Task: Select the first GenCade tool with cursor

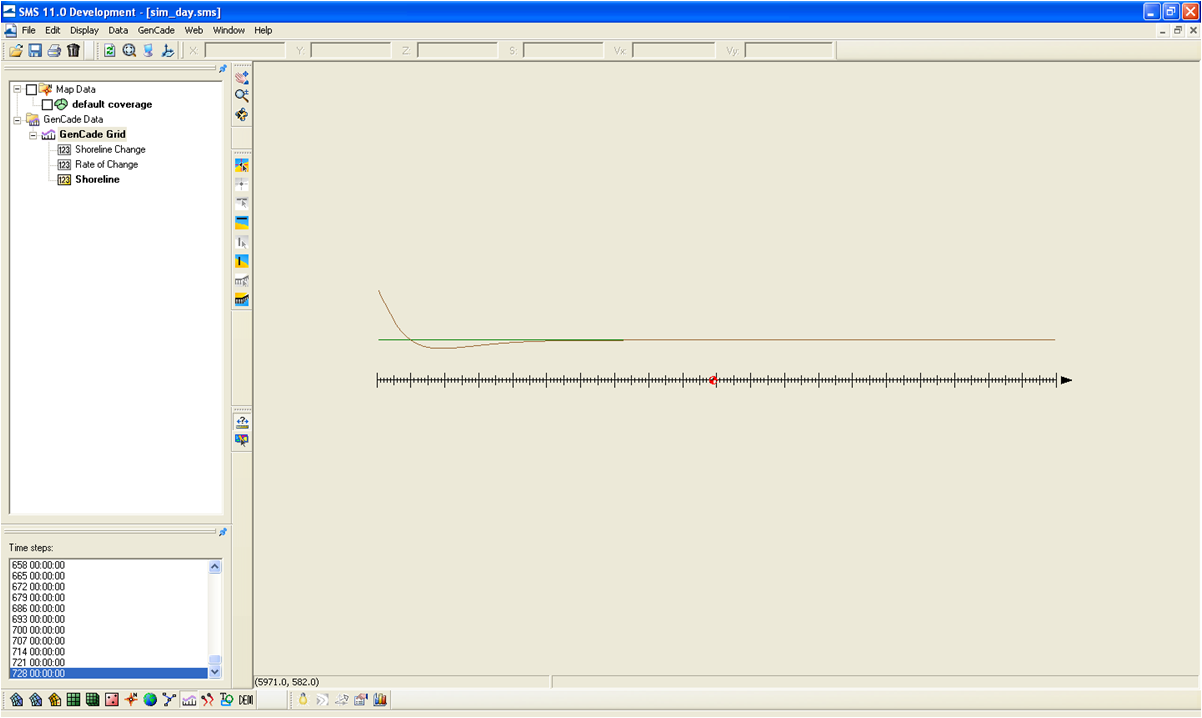Action: (241, 165)
